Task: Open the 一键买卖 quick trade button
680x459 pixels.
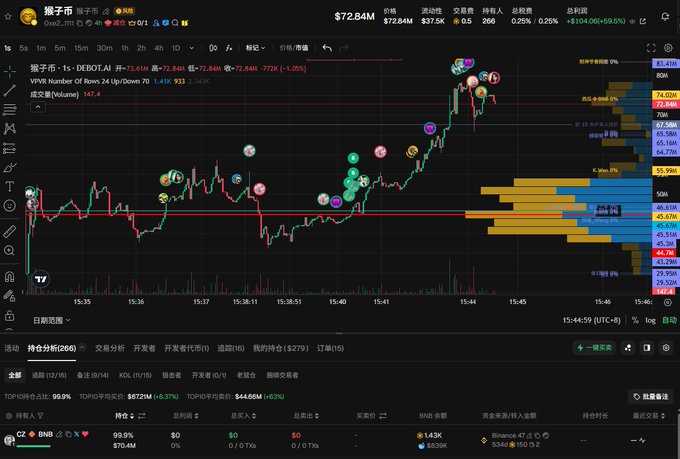Action: [x=595, y=348]
